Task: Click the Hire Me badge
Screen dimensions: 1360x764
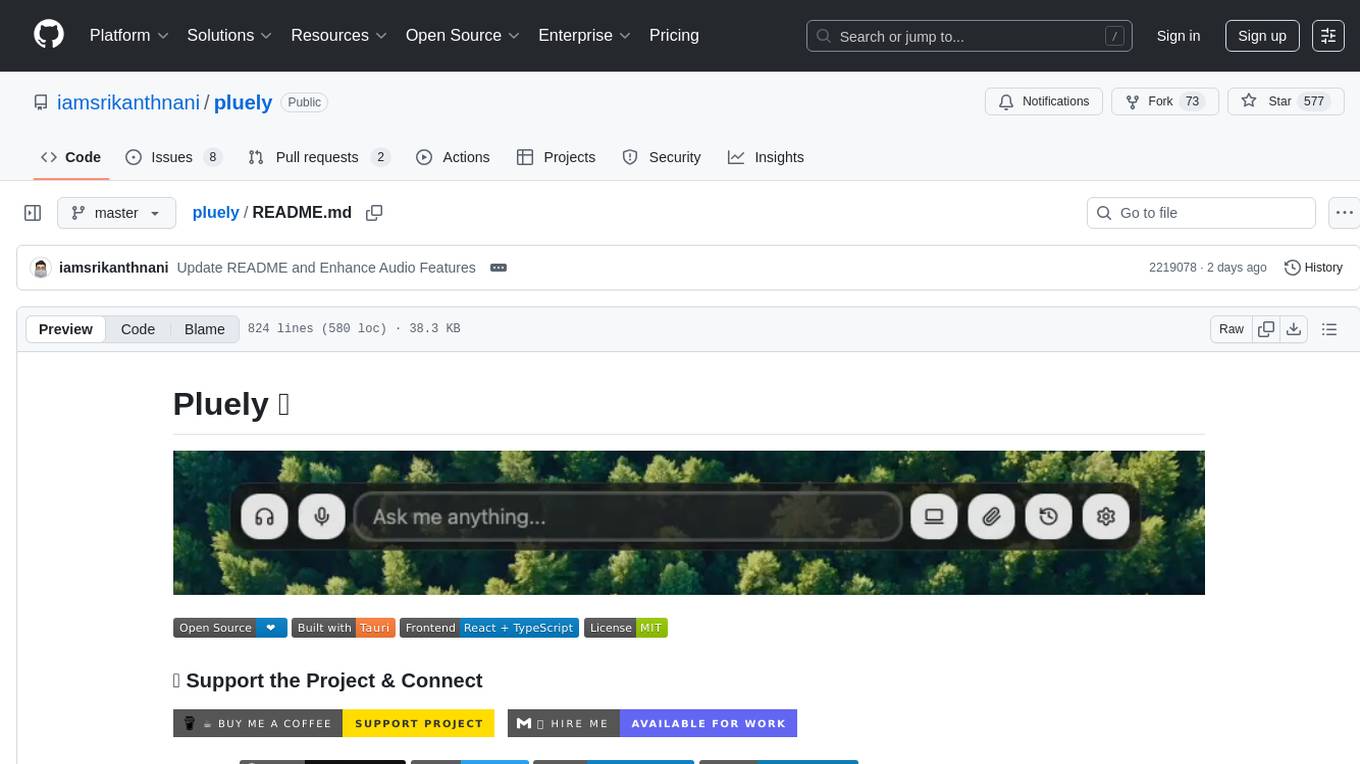Action: click(x=652, y=723)
